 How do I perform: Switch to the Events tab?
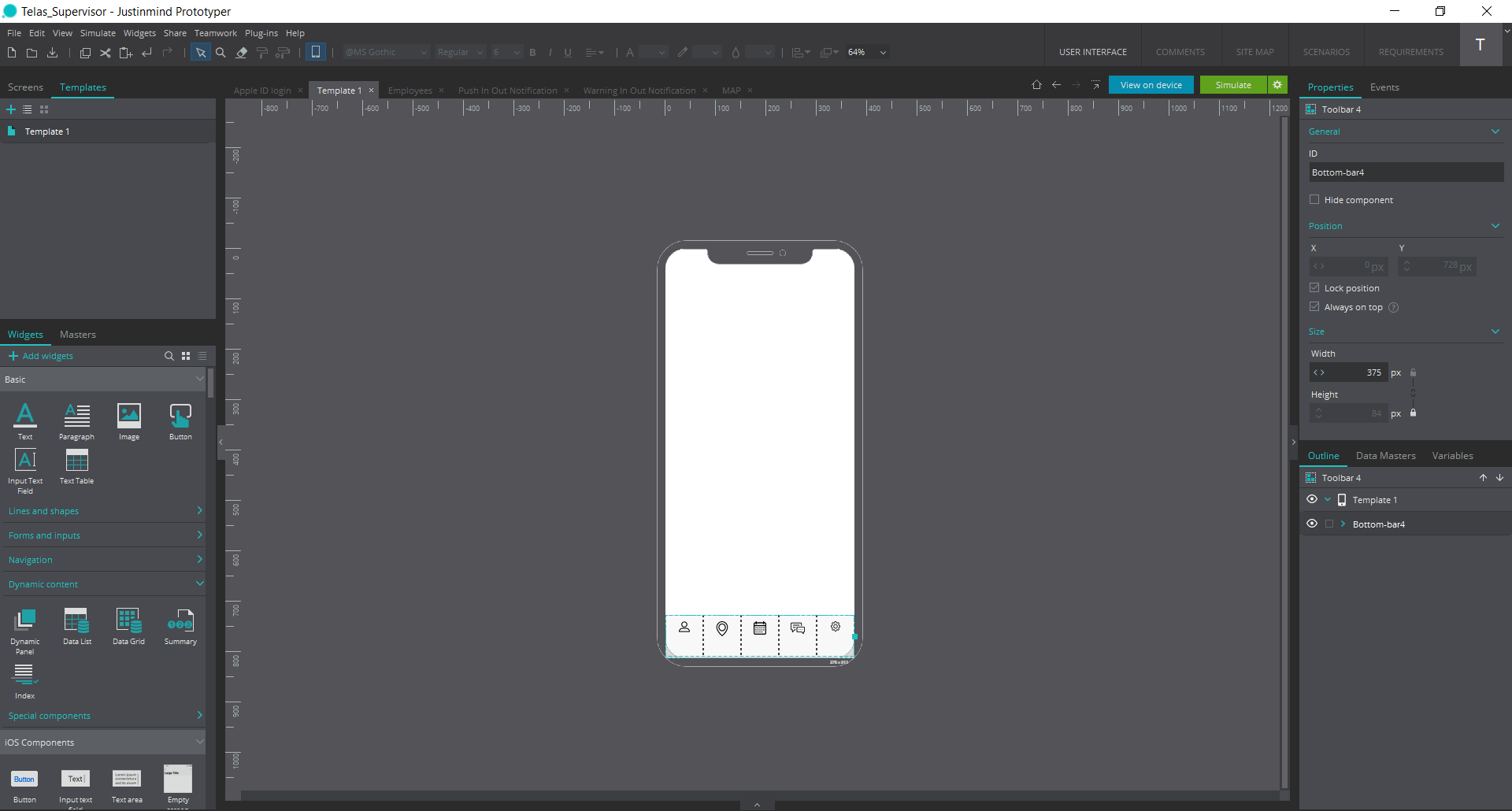[1384, 87]
